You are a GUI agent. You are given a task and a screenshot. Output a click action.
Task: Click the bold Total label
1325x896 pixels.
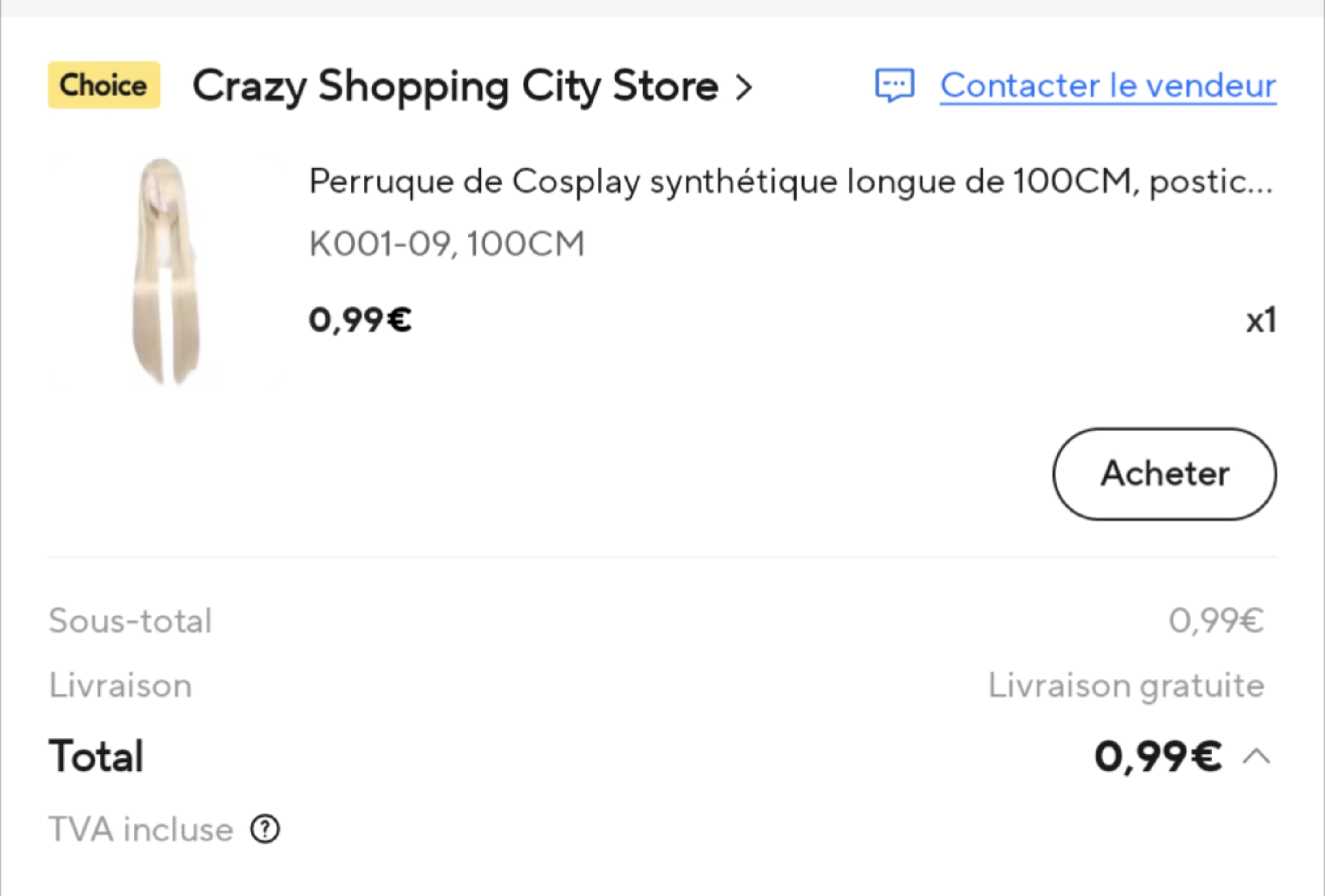(96, 756)
